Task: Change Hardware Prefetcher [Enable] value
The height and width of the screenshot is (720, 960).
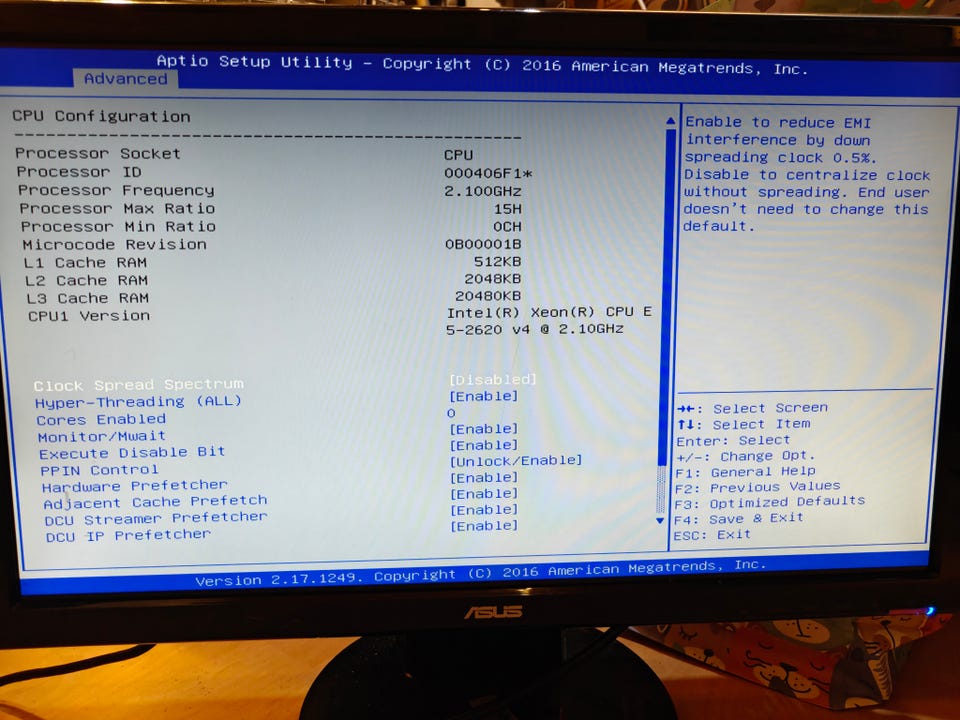Action: click(x=484, y=478)
